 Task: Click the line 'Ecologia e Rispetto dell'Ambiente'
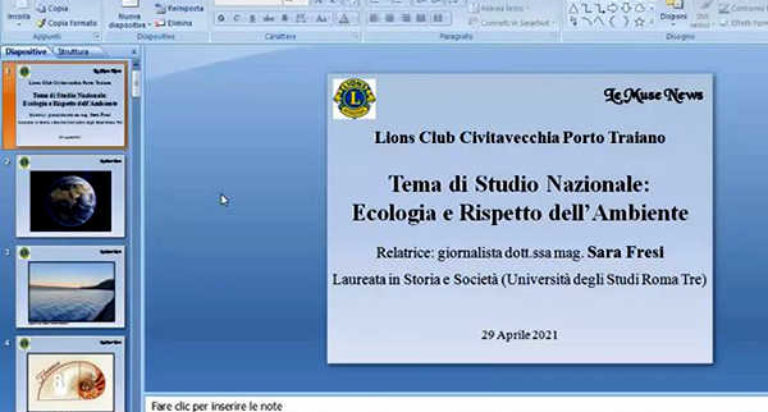(520, 213)
